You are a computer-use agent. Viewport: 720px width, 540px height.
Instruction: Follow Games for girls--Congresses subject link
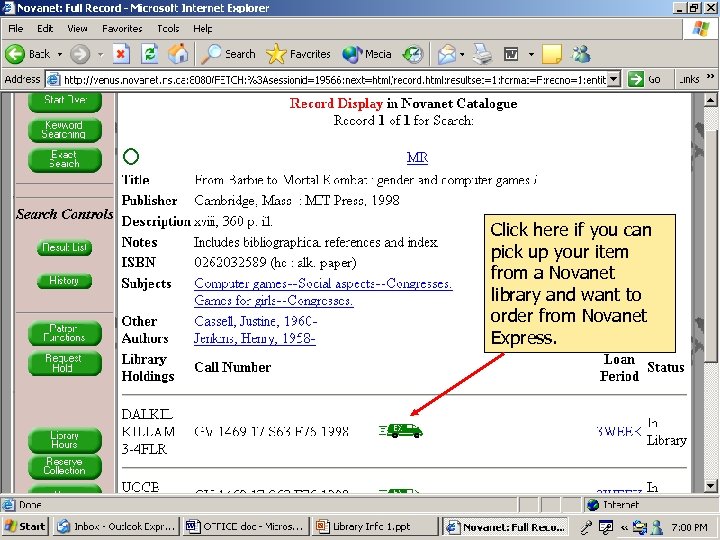click(274, 301)
